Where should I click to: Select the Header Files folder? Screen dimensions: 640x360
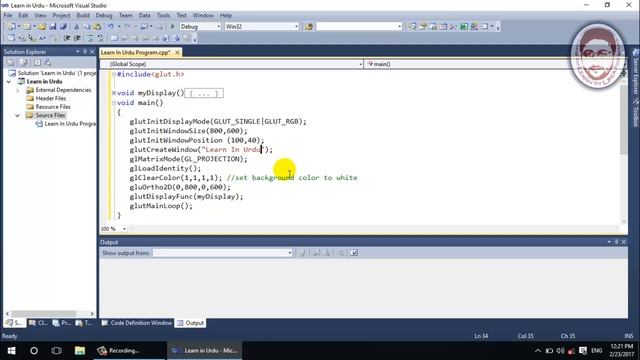pyautogui.click(x=51, y=99)
